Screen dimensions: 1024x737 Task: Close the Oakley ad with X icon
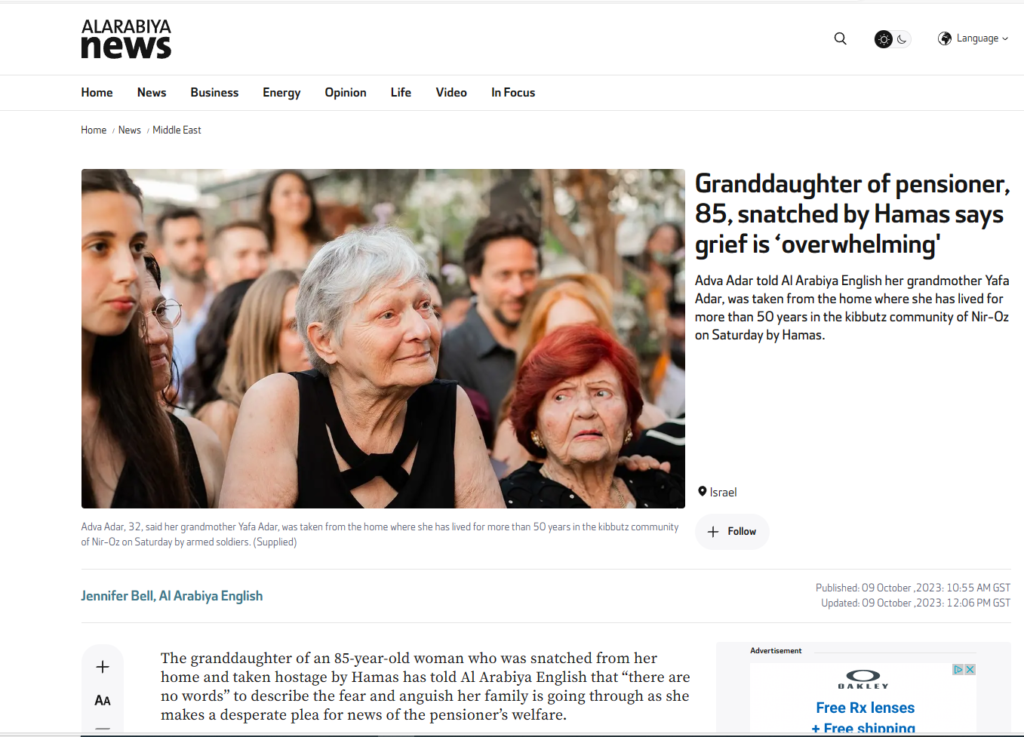(x=970, y=669)
